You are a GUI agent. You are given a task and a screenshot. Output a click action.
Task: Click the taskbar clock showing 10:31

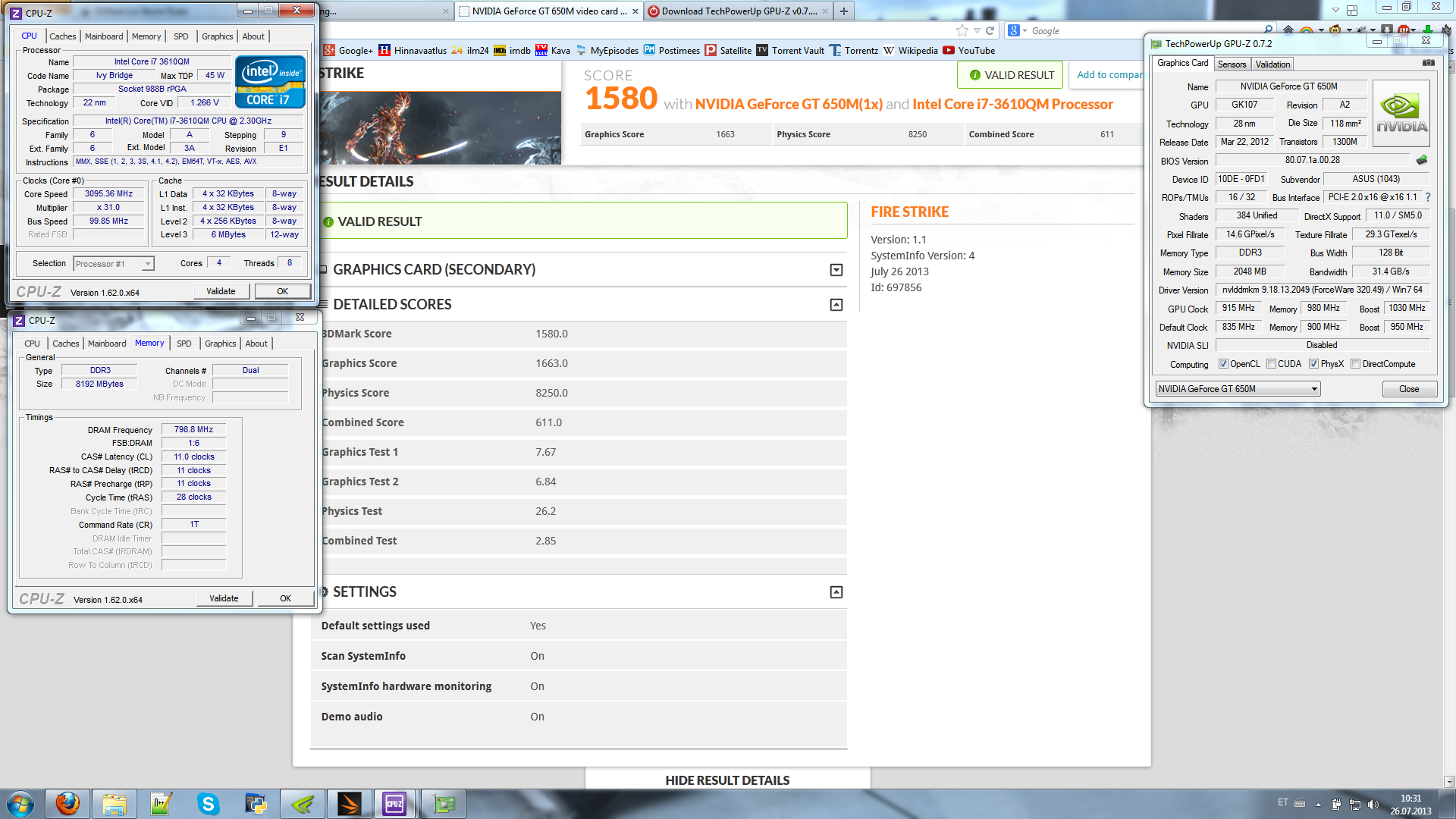(x=1410, y=805)
